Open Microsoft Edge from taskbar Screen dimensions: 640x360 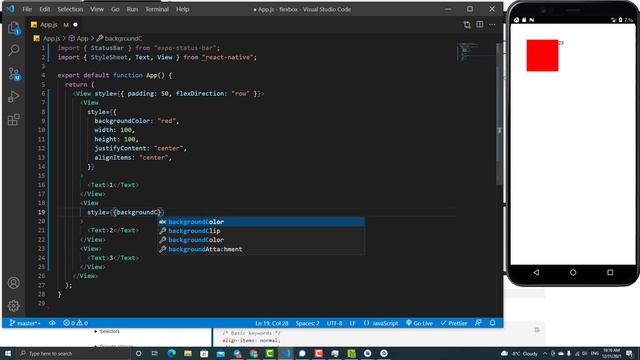(171, 353)
